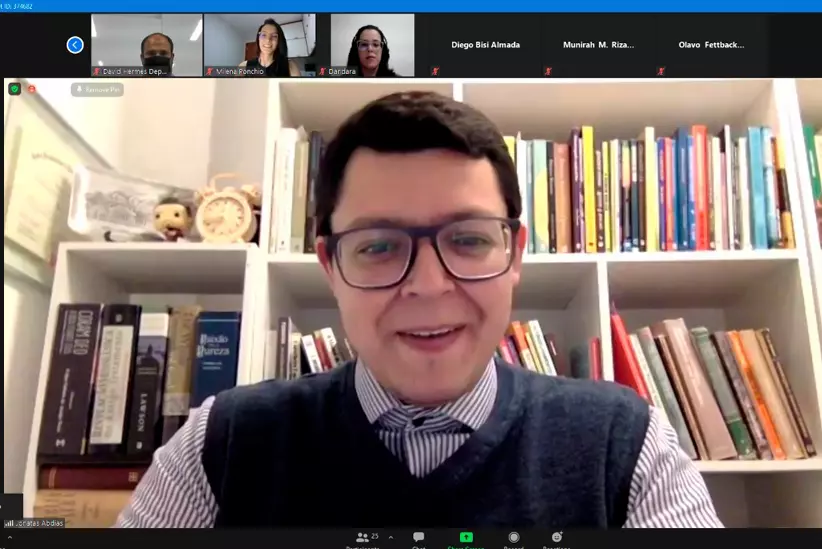Click the green Share Screen icon

tap(466, 538)
